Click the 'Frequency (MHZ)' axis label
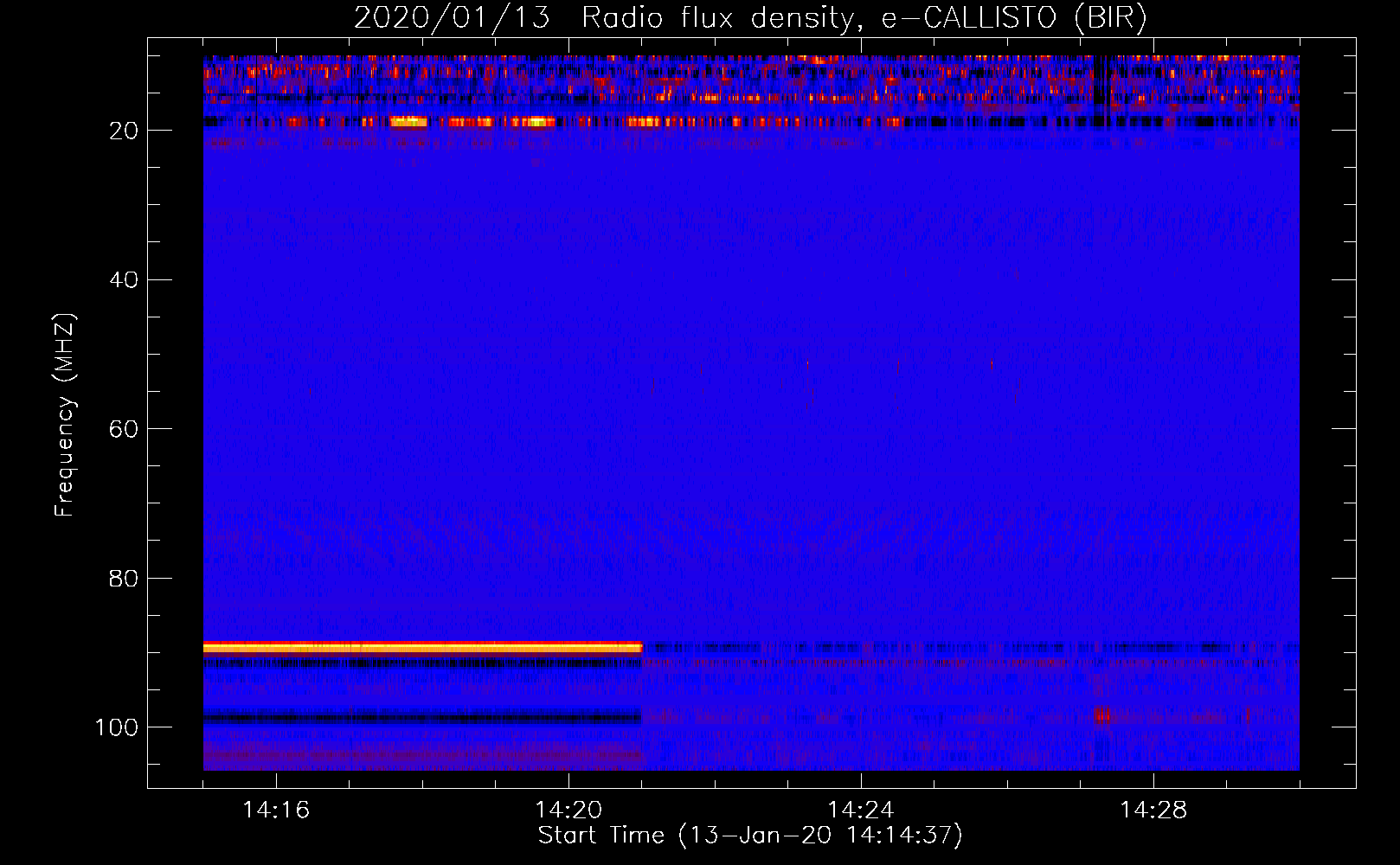 coord(65,414)
